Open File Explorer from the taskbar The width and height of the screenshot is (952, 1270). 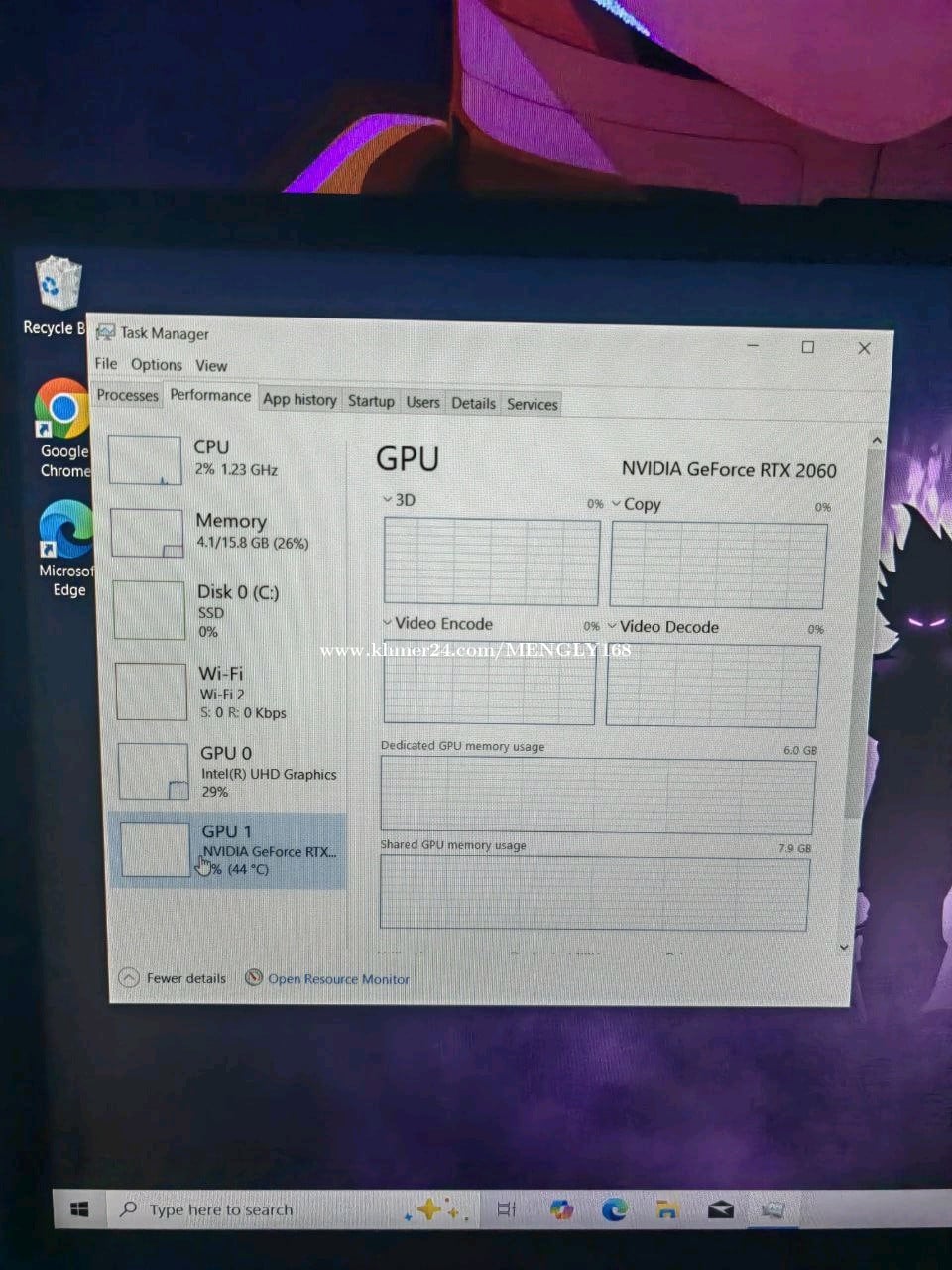point(667,1209)
